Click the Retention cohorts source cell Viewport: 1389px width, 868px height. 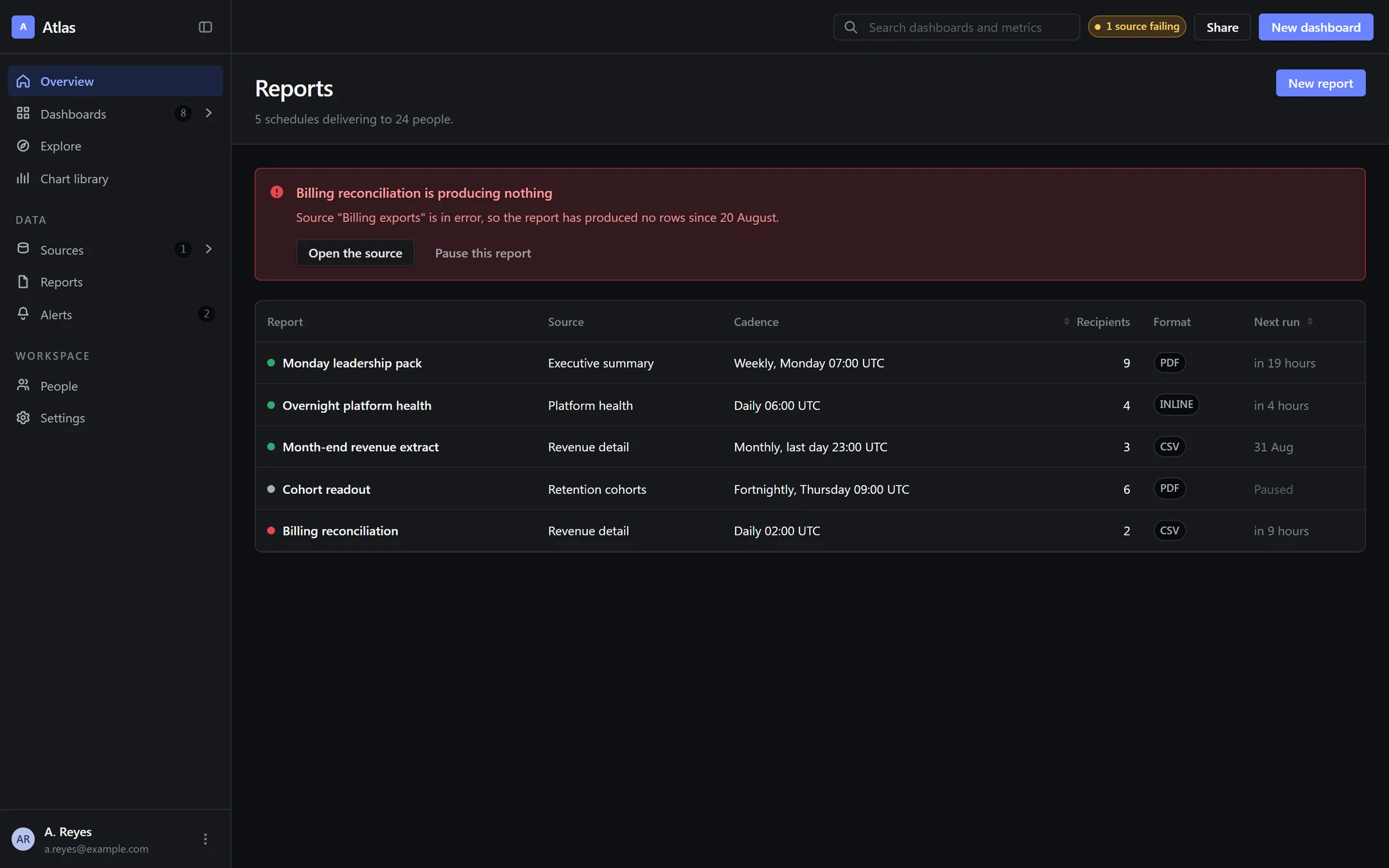[597, 489]
